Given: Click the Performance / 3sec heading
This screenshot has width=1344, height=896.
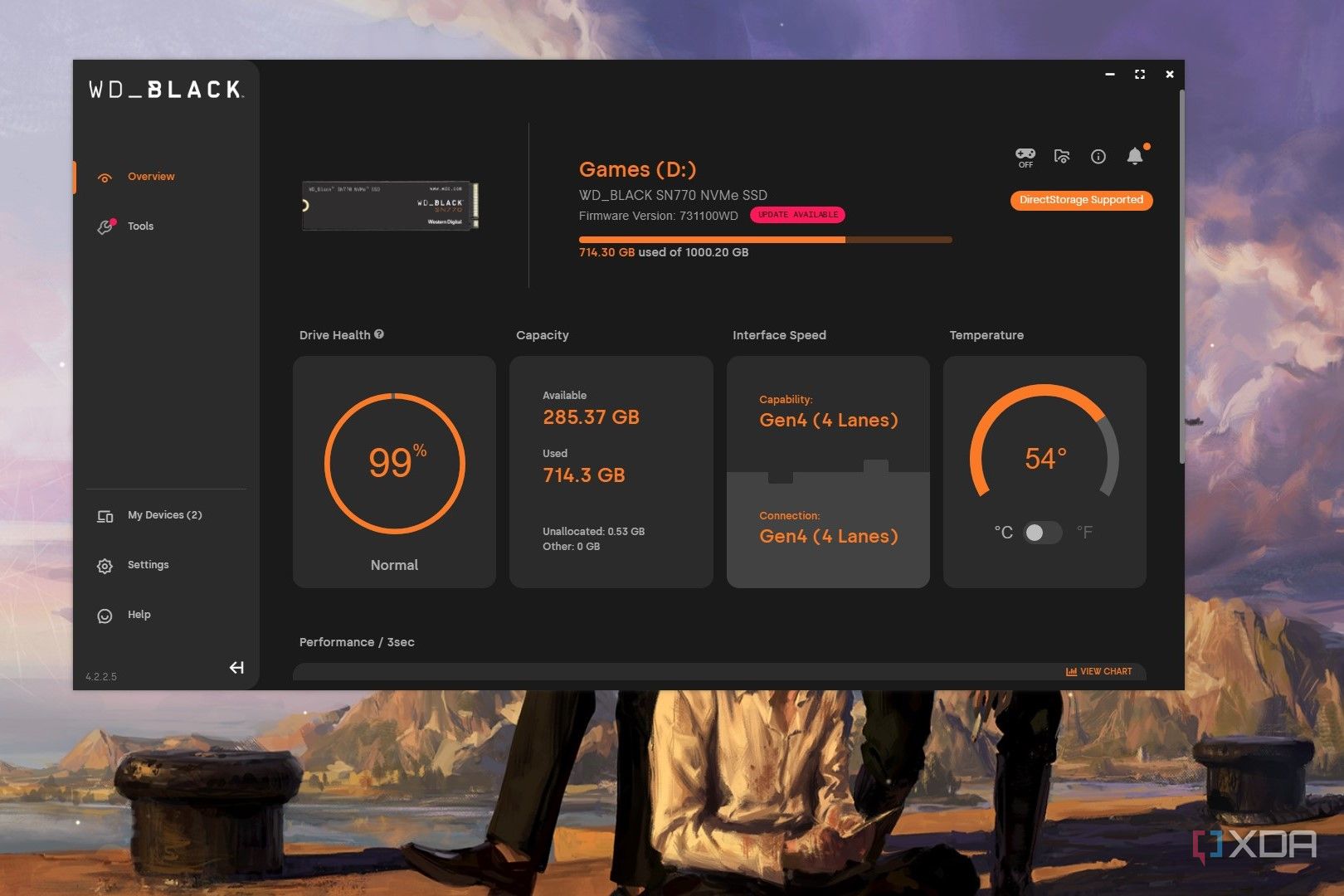Looking at the screenshot, I should pos(357,642).
